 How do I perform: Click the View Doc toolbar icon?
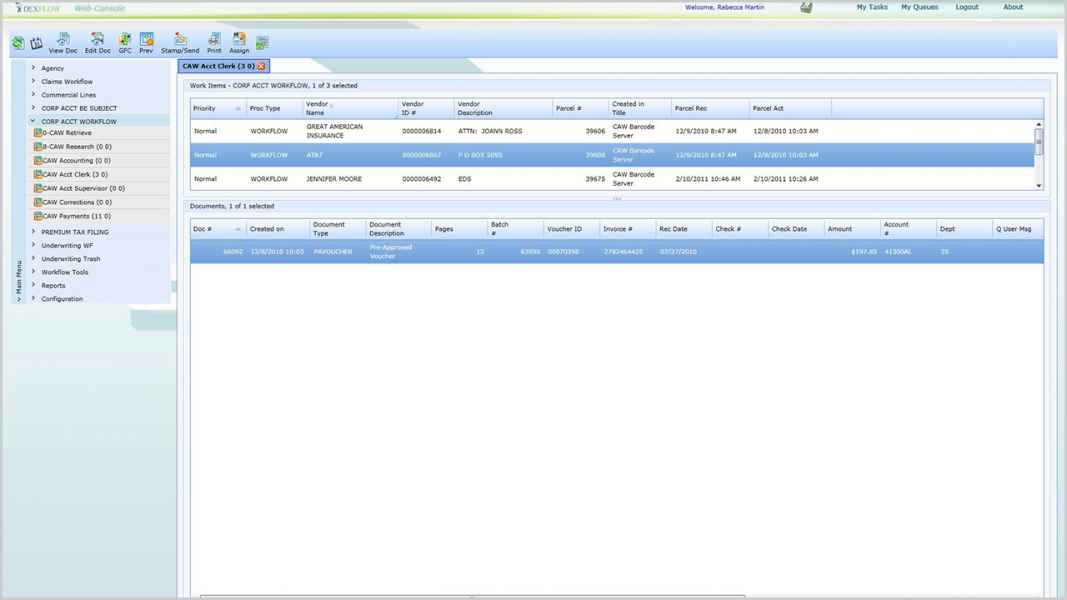(62, 42)
